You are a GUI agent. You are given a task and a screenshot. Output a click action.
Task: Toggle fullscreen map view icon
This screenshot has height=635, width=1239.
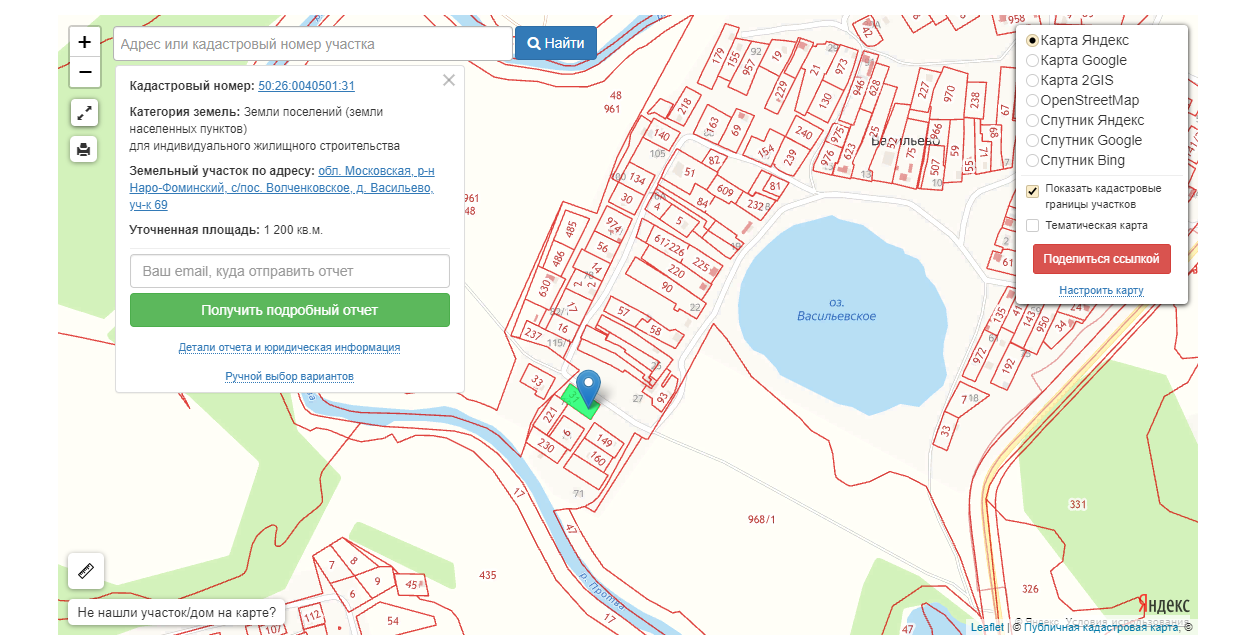[x=84, y=113]
